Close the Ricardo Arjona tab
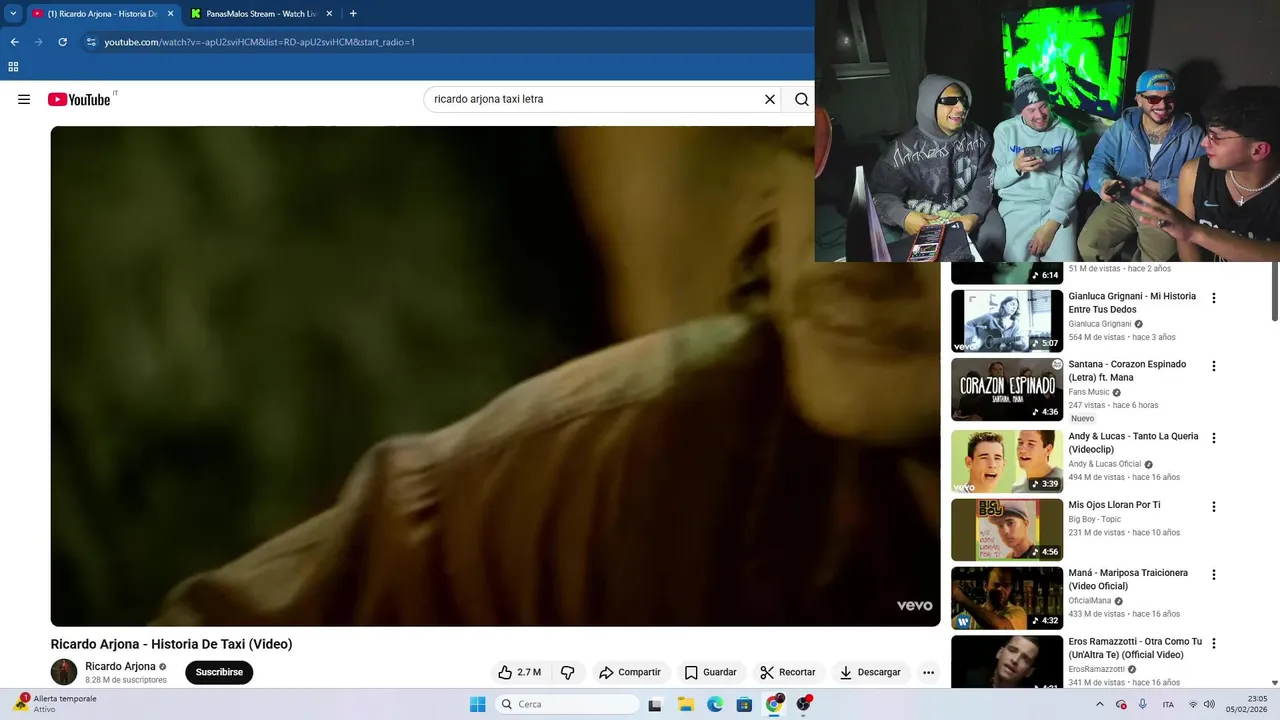 point(170,14)
